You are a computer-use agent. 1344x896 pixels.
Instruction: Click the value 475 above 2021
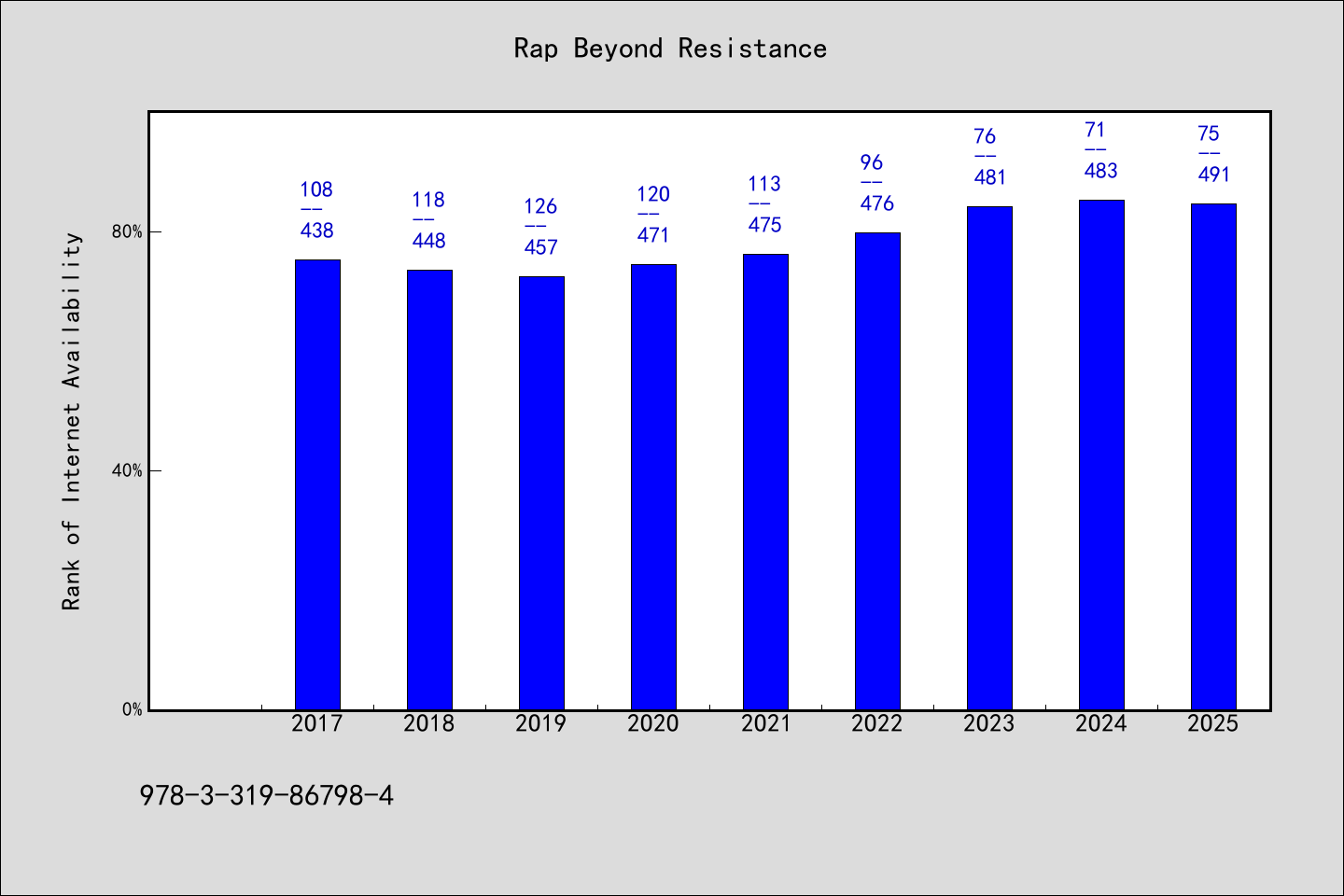pos(765,225)
